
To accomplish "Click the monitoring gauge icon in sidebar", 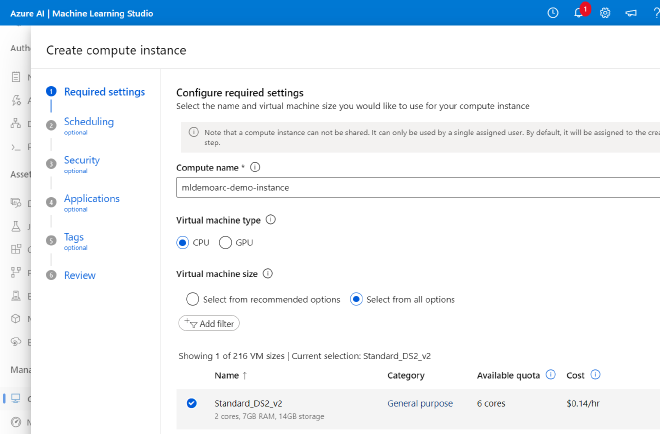I will tap(16, 422).
